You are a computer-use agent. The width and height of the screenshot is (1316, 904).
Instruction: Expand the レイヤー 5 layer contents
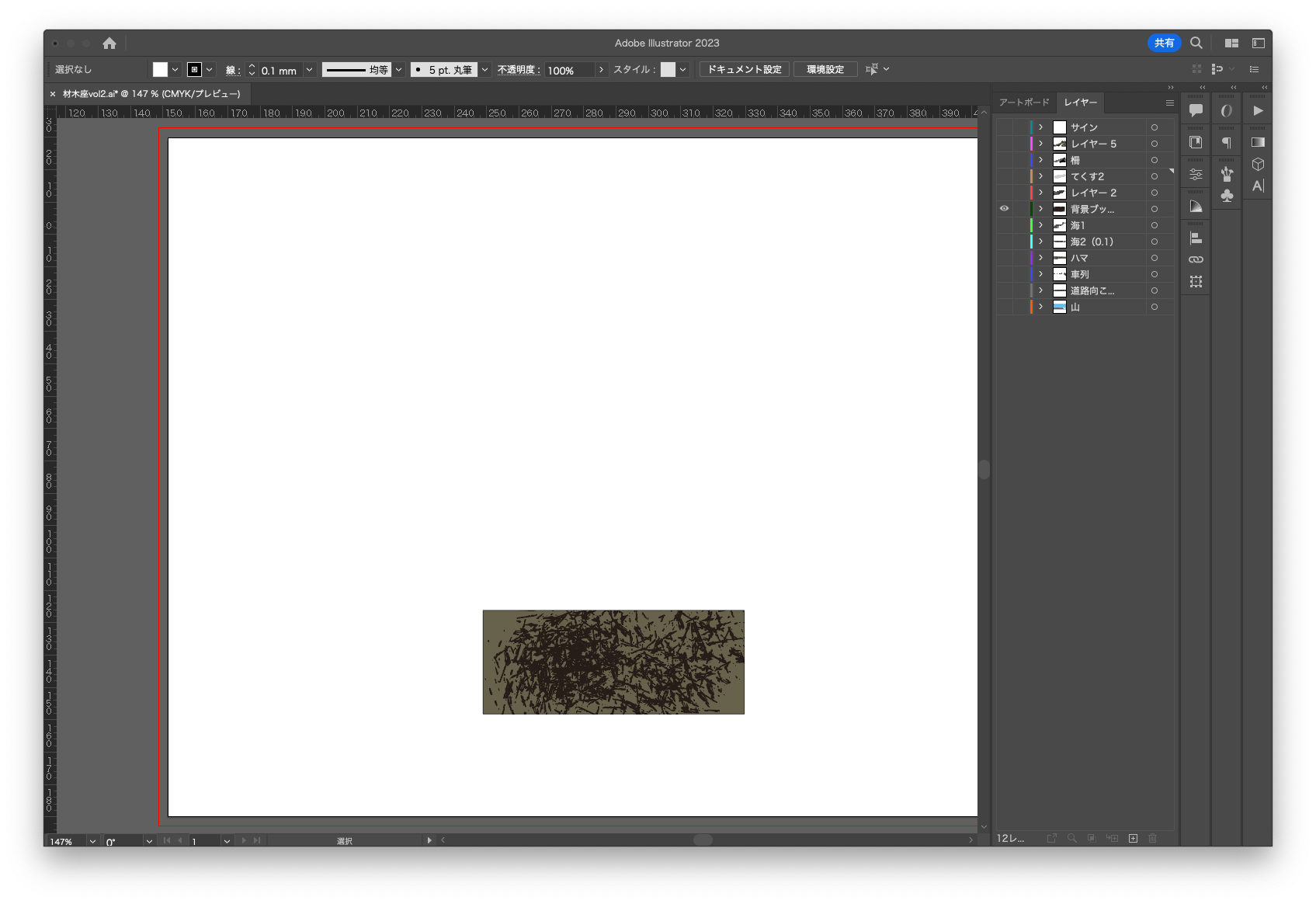[x=1040, y=144]
